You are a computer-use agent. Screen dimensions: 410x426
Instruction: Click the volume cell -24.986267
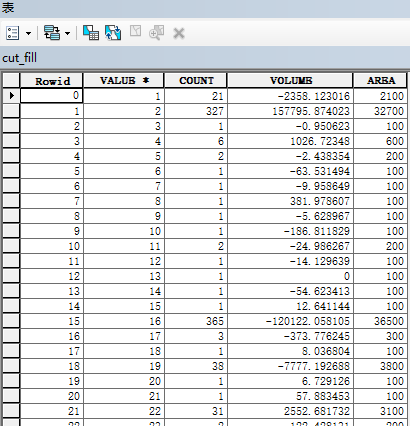pos(290,246)
